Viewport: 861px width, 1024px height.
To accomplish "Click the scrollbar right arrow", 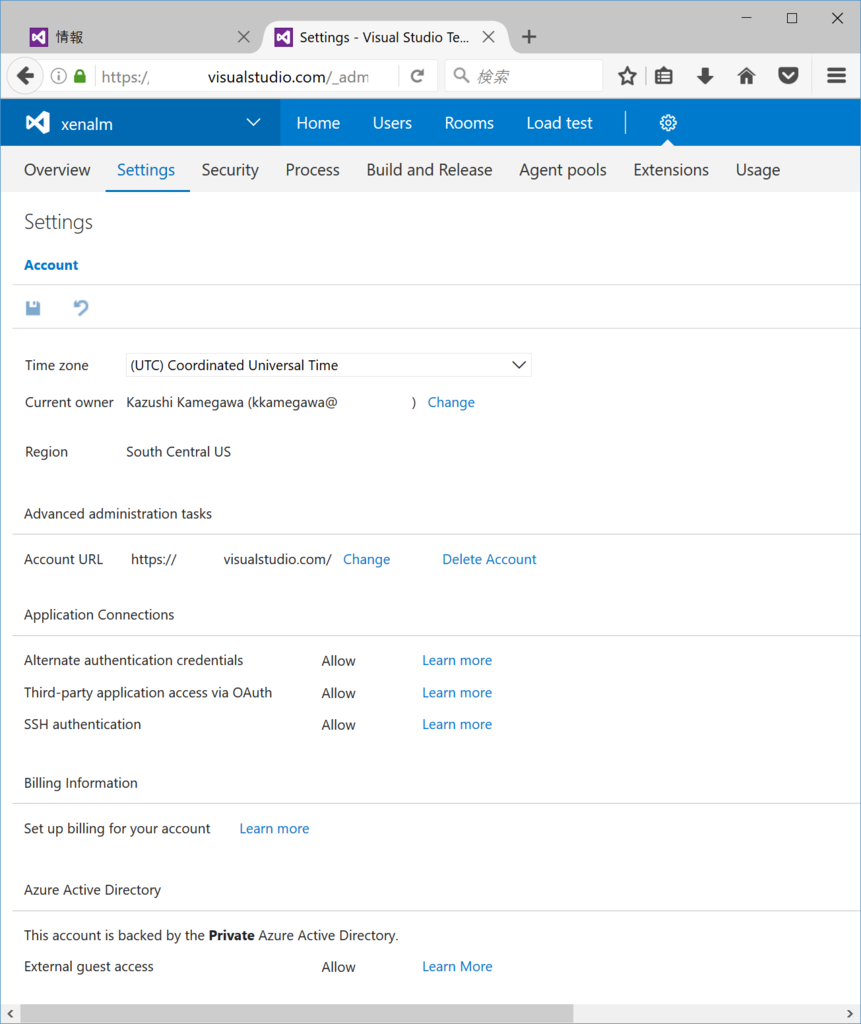I will click(x=849, y=1014).
